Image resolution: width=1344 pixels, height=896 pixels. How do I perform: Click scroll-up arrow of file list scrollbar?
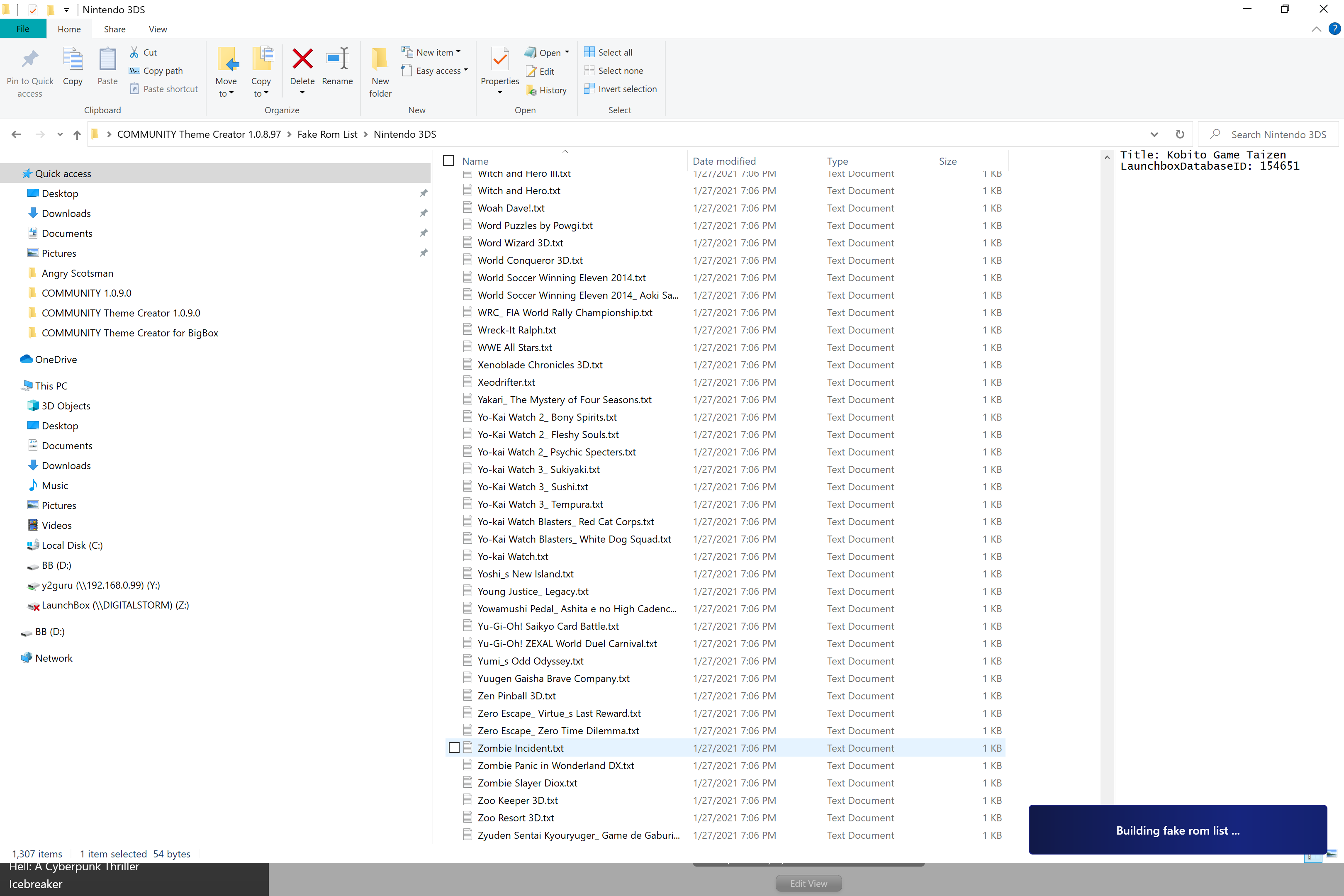click(1107, 156)
